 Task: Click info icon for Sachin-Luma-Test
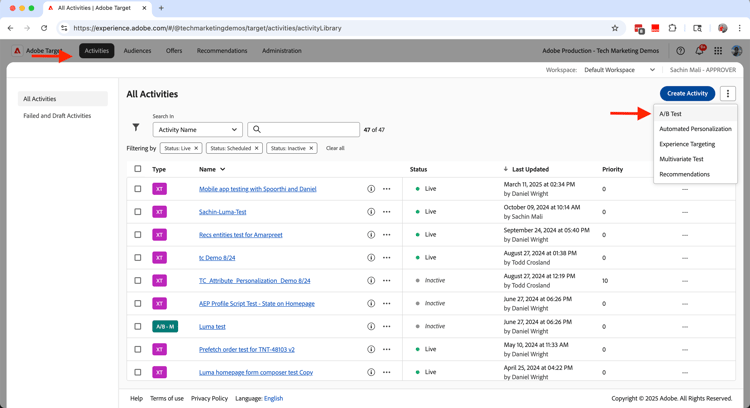371,212
